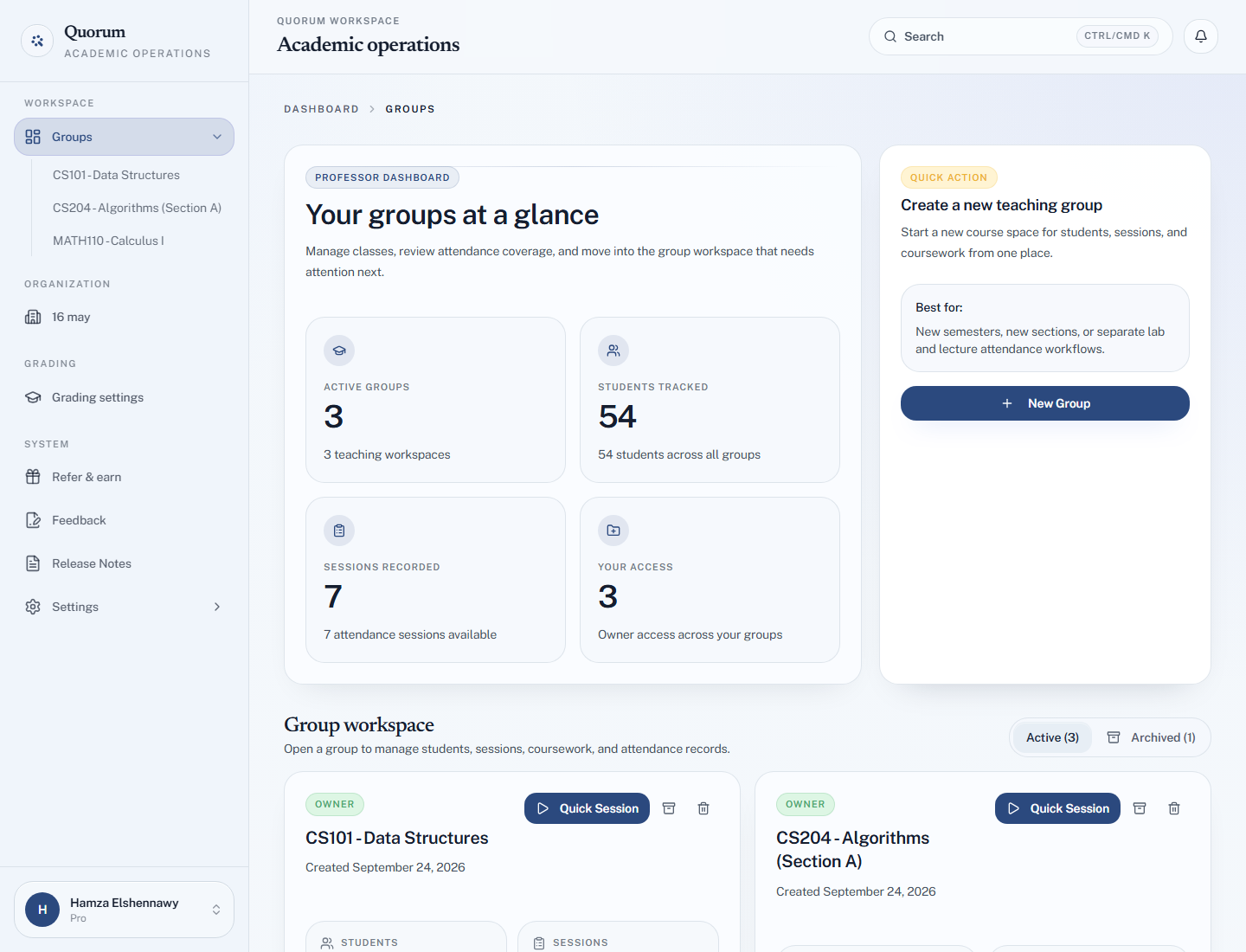Start Quick Session for CS204 - Algorithms
This screenshot has height=952, width=1246.
pyautogui.click(x=1057, y=808)
